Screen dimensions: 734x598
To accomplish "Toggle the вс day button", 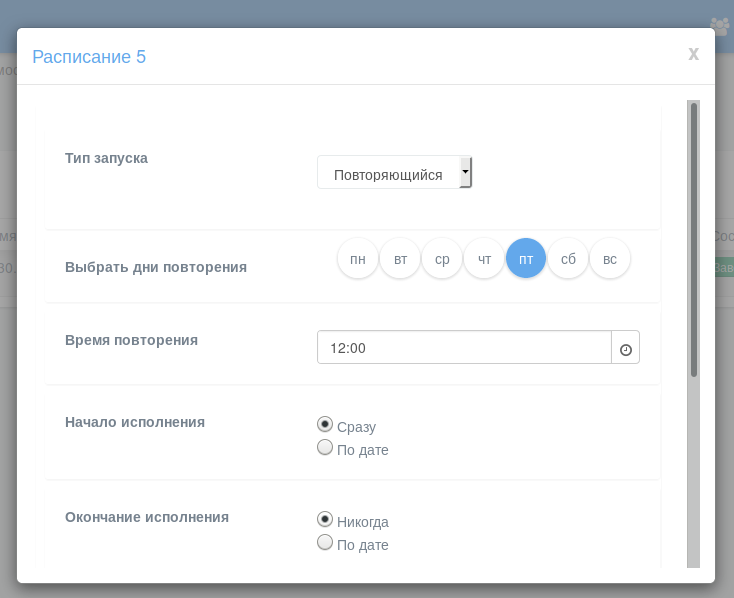I will [x=610, y=258].
